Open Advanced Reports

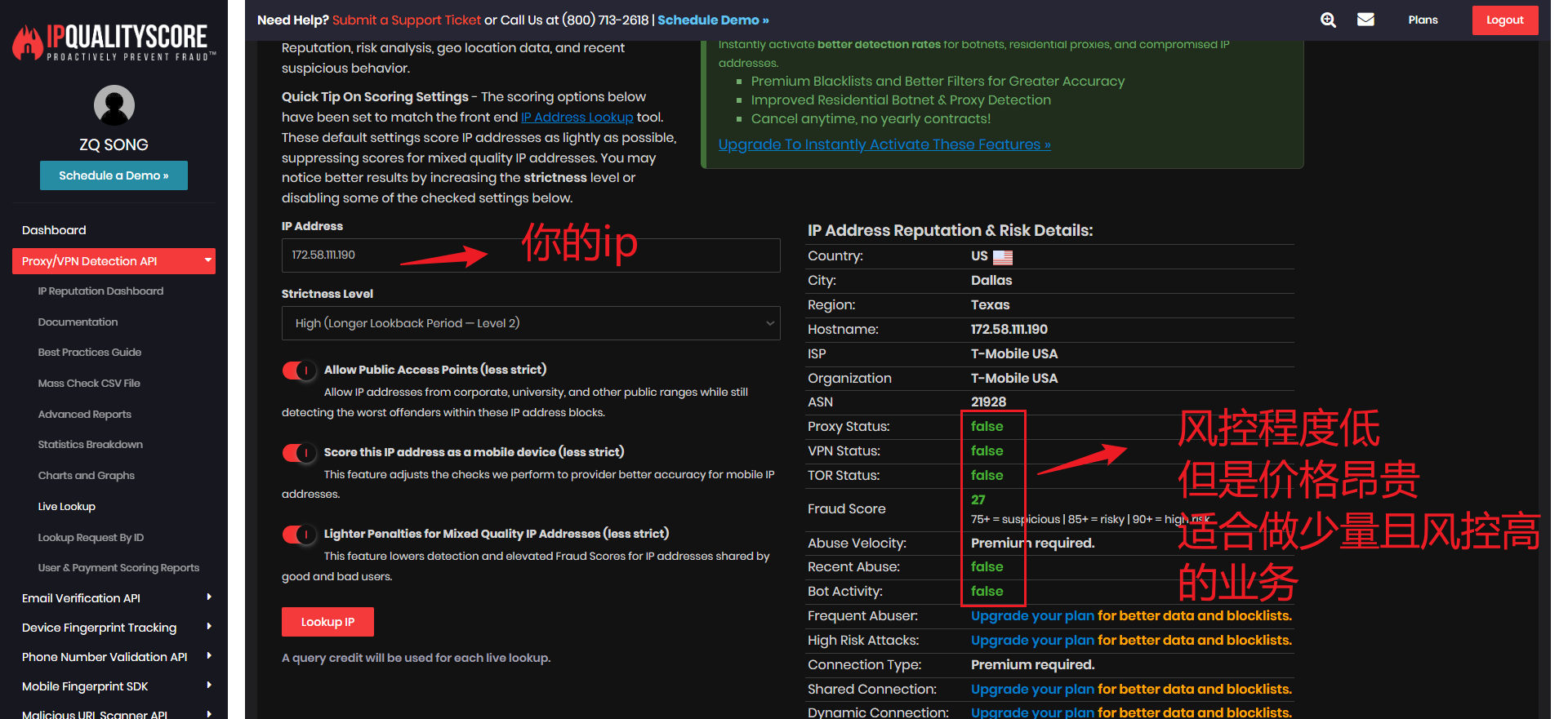[84, 415]
